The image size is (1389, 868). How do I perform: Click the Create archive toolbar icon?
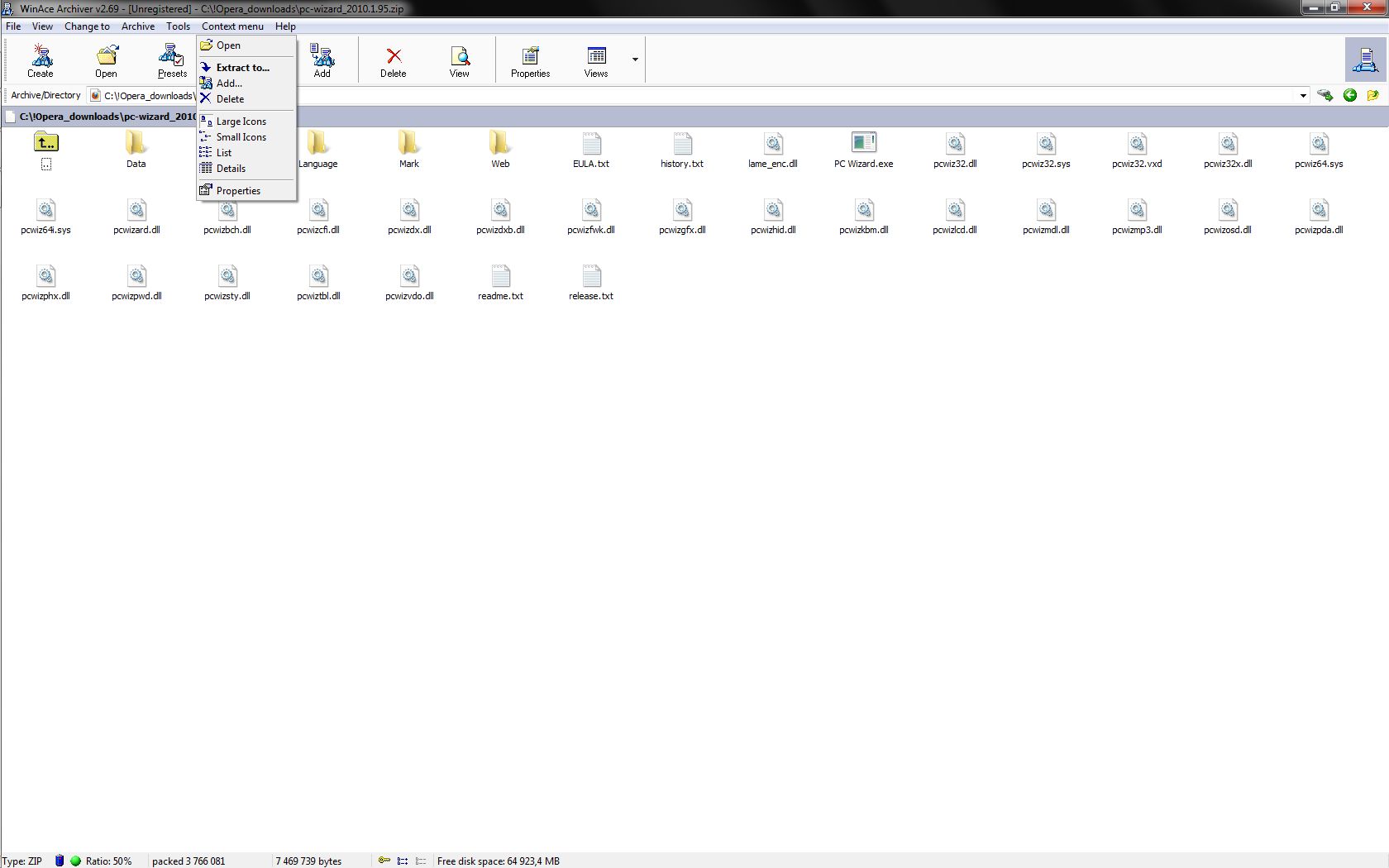[x=41, y=60]
